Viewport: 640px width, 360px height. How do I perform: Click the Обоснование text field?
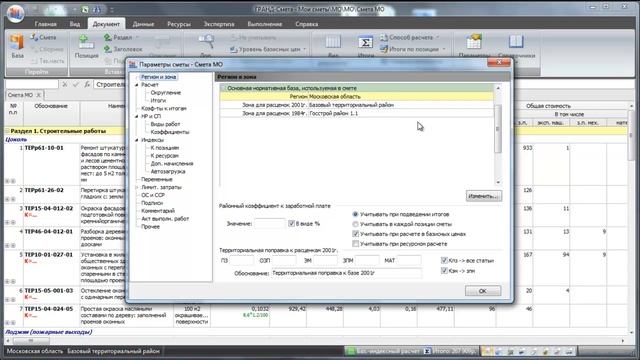pyautogui.click(x=347, y=273)
